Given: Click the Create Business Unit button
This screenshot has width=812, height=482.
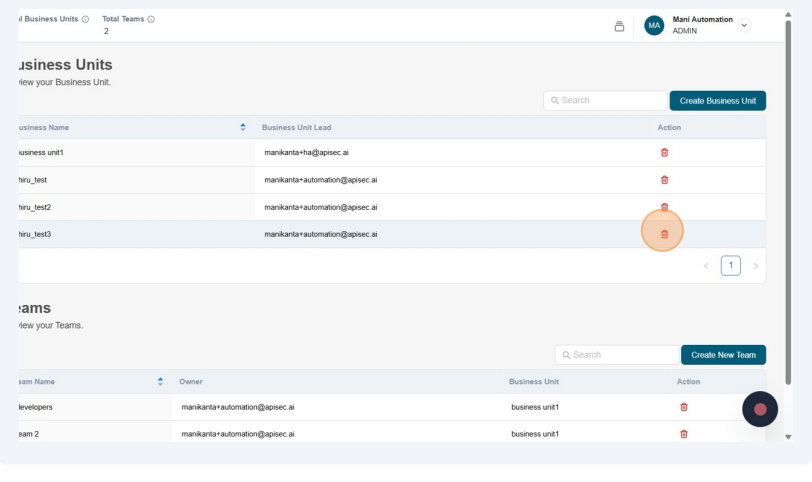Looking at the screenshot, I should point(717,101).
